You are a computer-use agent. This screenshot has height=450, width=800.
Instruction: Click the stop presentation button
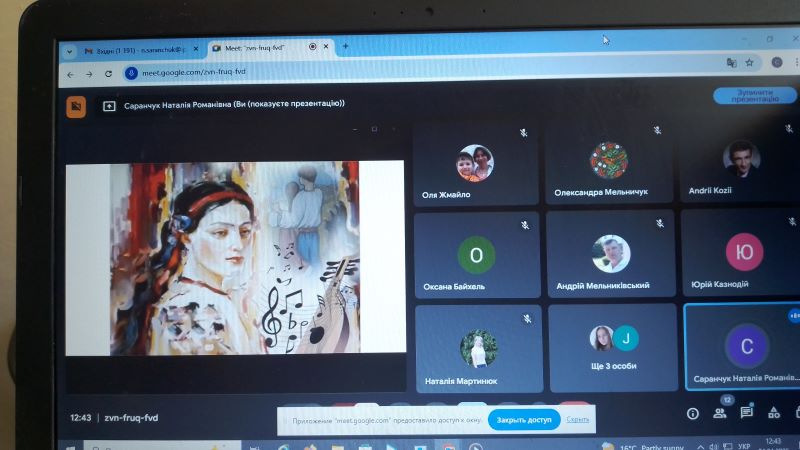tap(755, 95)
